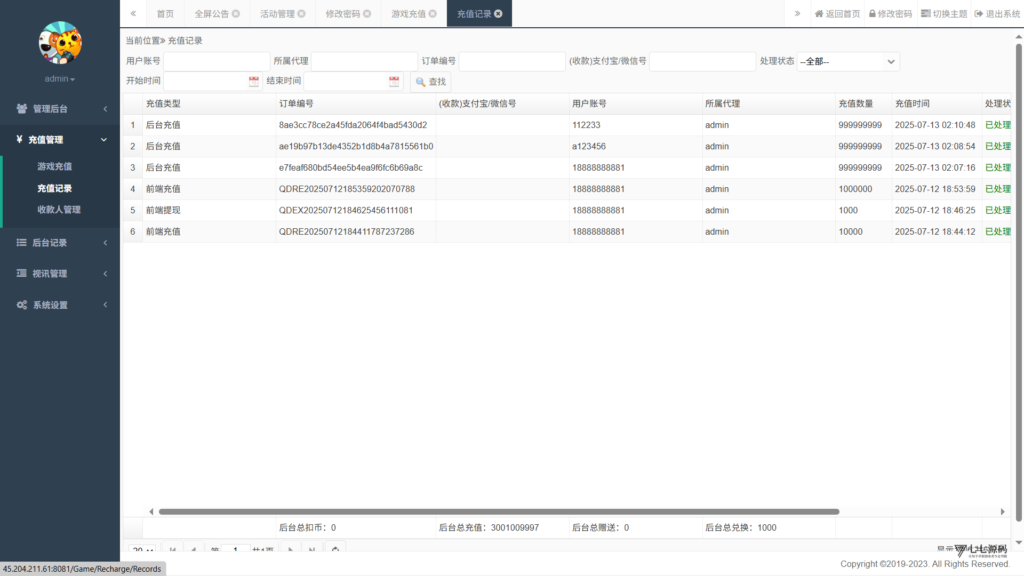Click the tab-strip scroll-left double arrow
This screenshot has width=1024, height=576.
133,13
